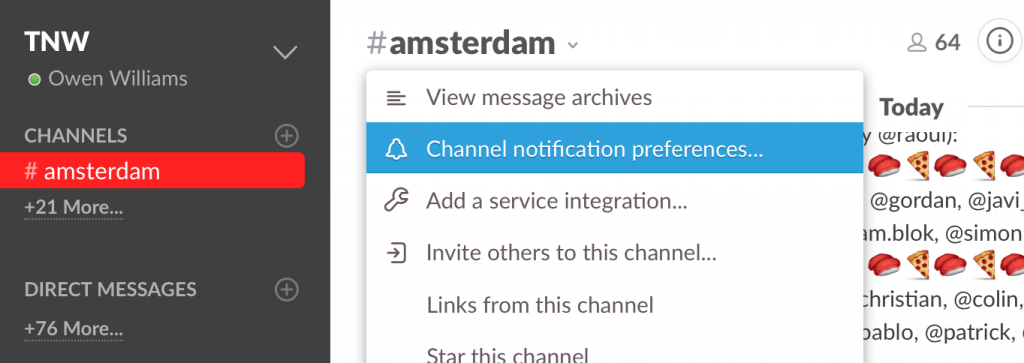Click the archive lines icon
1024x363 pixels.
click(396, 98)
